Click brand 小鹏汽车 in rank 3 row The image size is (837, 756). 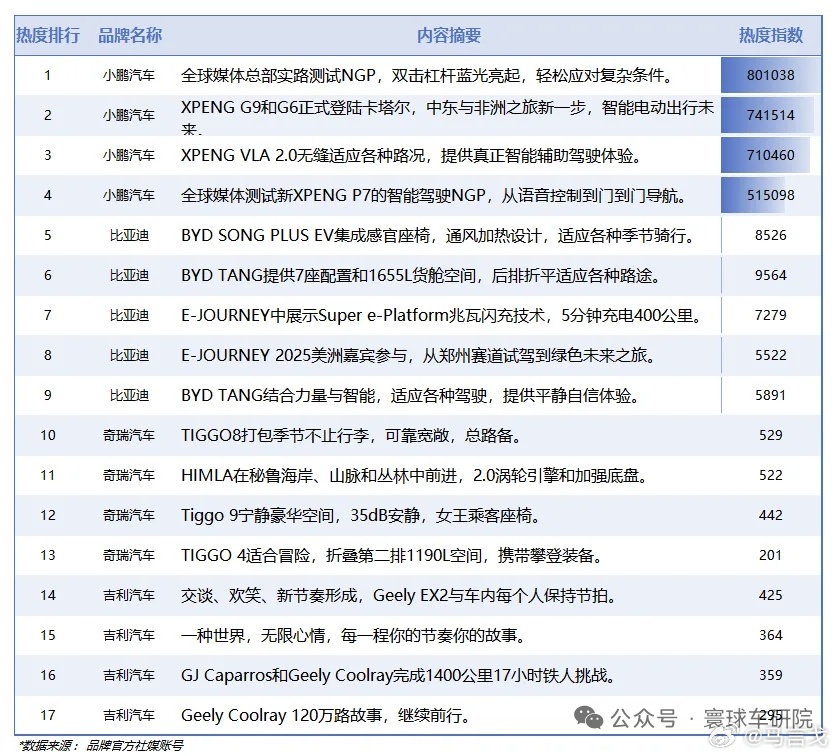[x=129, y=155]
